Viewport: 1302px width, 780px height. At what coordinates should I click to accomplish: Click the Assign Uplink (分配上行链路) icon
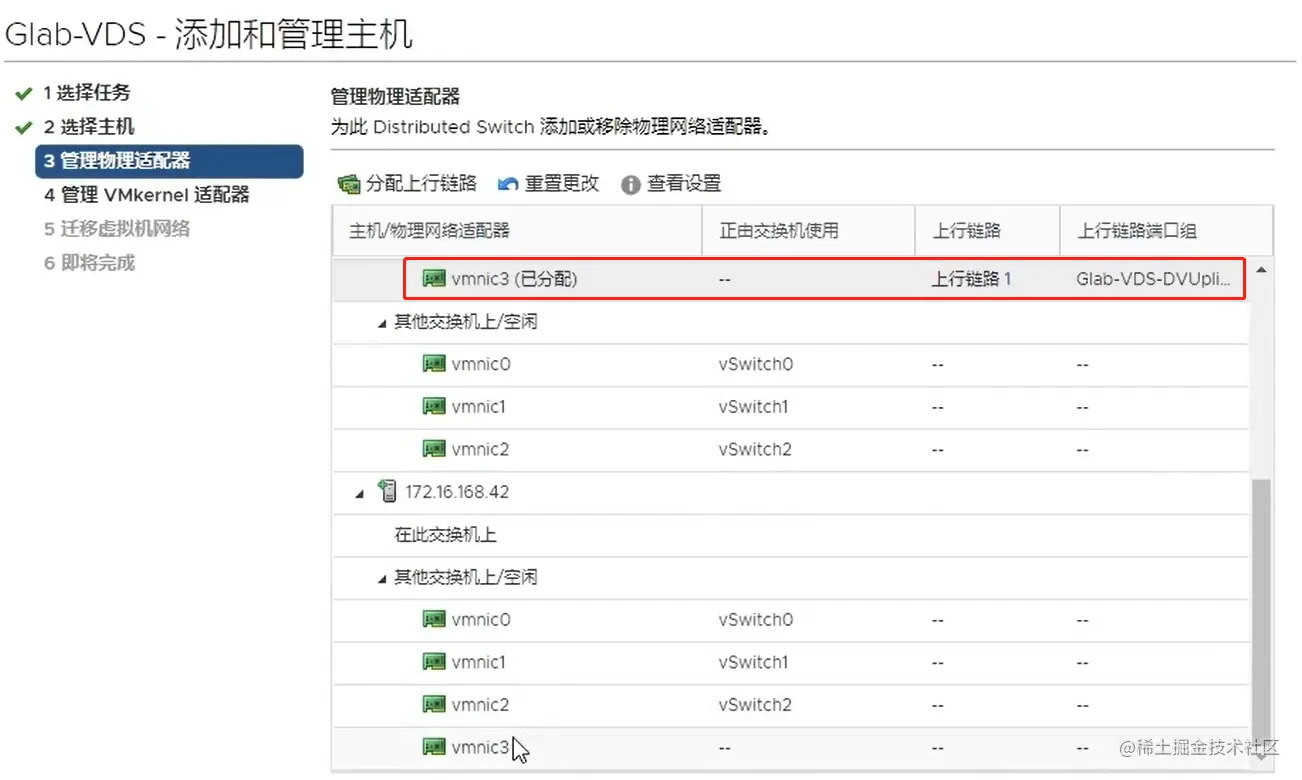point(349,184)
